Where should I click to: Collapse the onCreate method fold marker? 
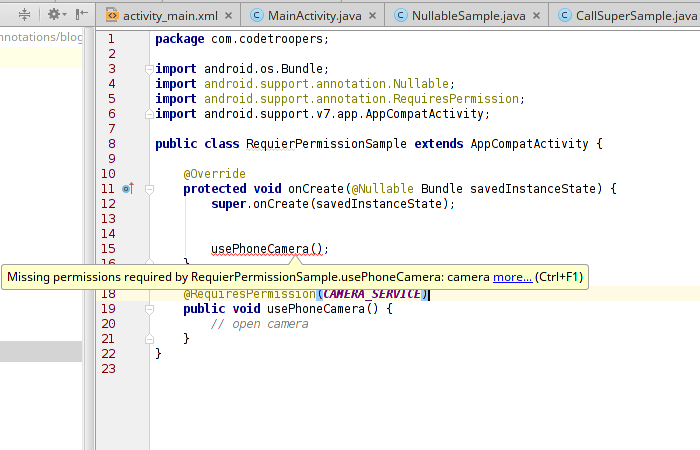pyautogui.click(x=148, y=188)
